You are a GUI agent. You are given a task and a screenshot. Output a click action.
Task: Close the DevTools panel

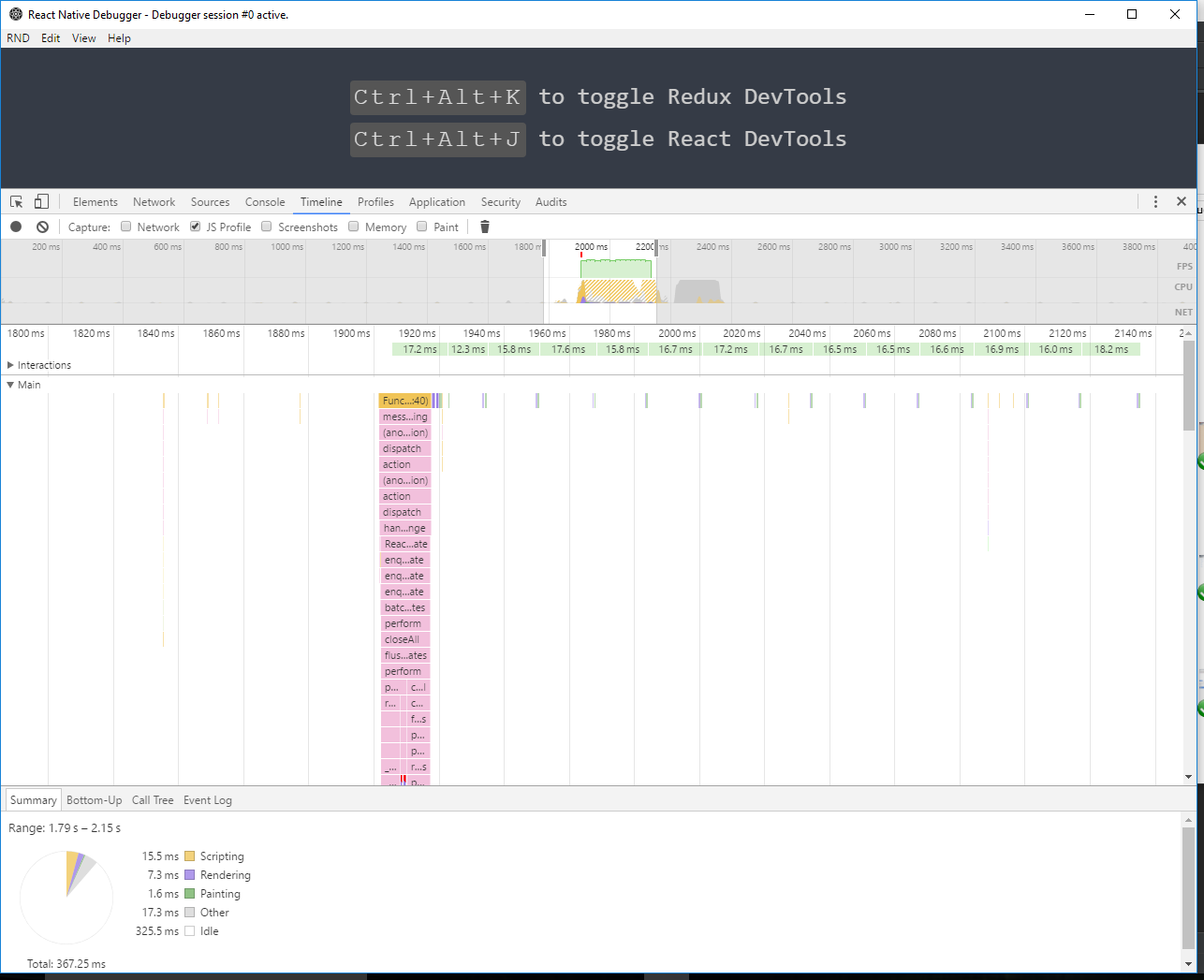[1182, 201]
